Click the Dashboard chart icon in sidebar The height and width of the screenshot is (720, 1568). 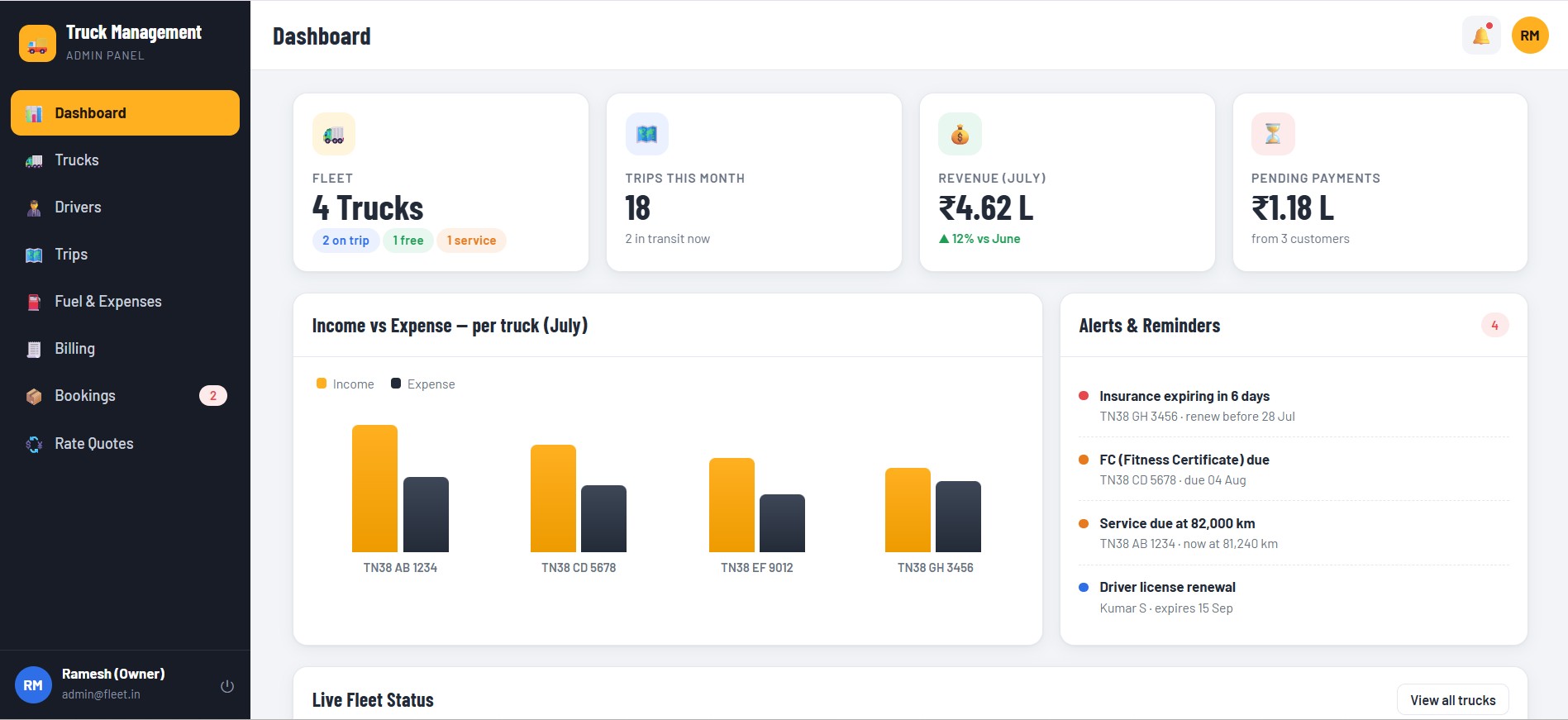click(x=34, y=113)
